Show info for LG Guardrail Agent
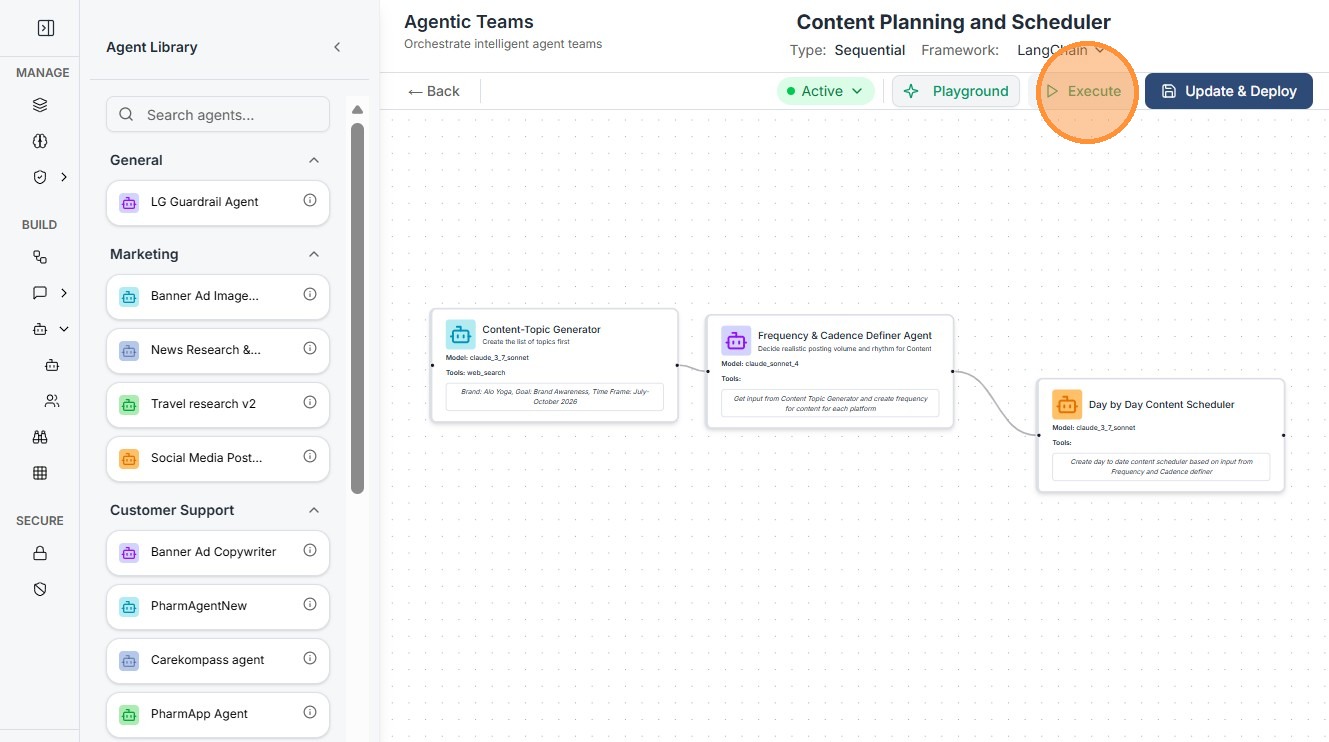 tap(310, 201)
